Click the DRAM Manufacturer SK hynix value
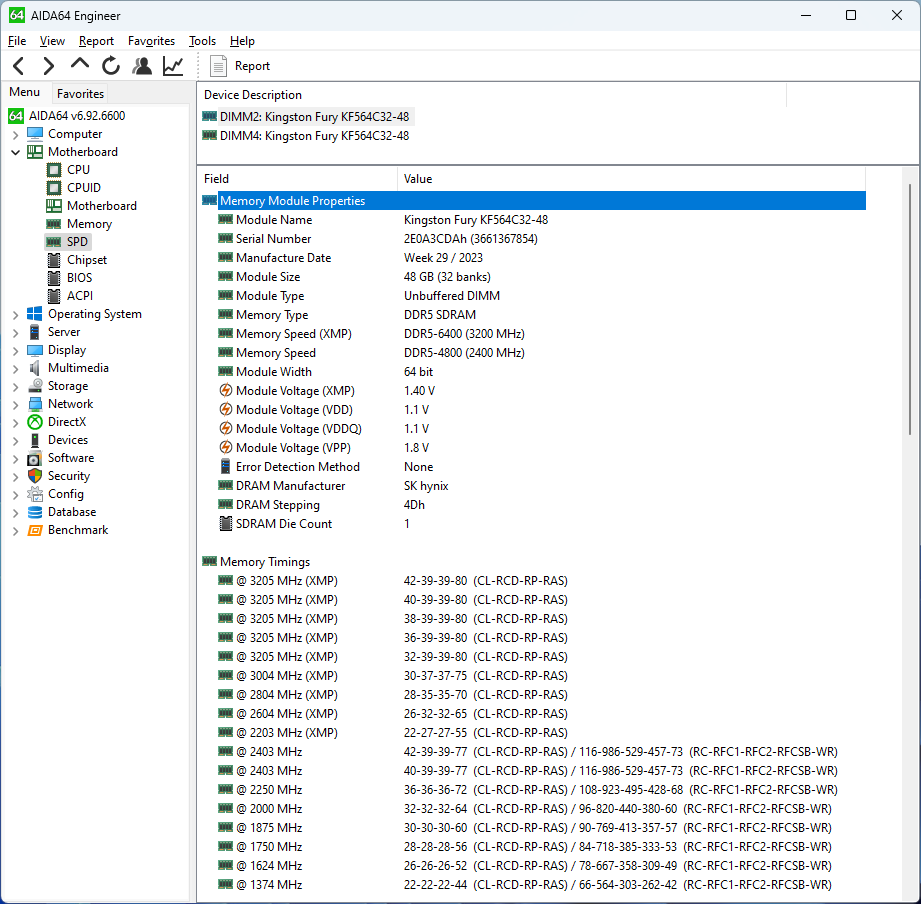Image resolution: width=921 pixels, height=904 pixels. (x=426, y=486)
